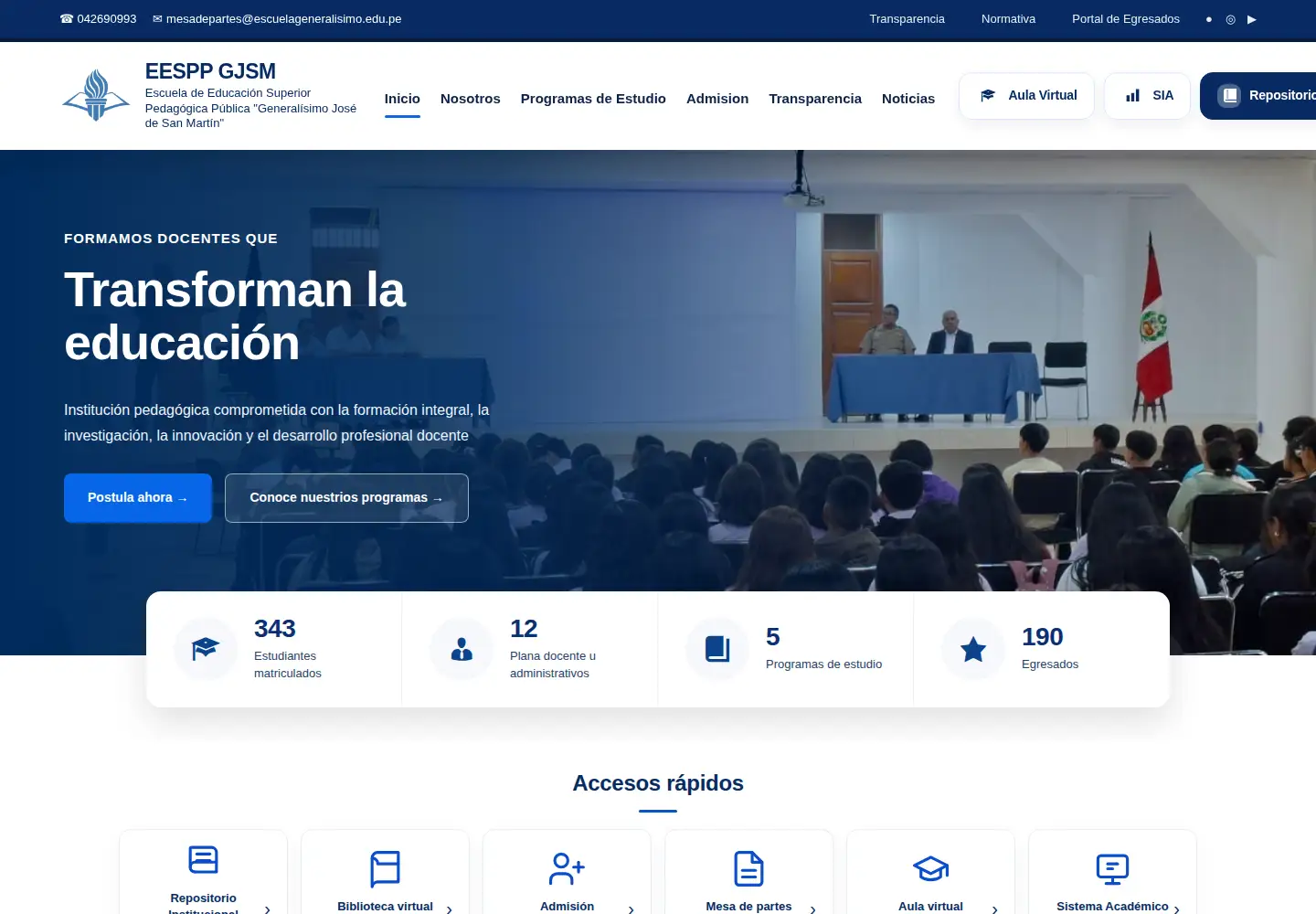The width and height of the screenshot is (1316, 914).
Task: Click the EESPP GJSM torch logo
Action: point(96,96)
